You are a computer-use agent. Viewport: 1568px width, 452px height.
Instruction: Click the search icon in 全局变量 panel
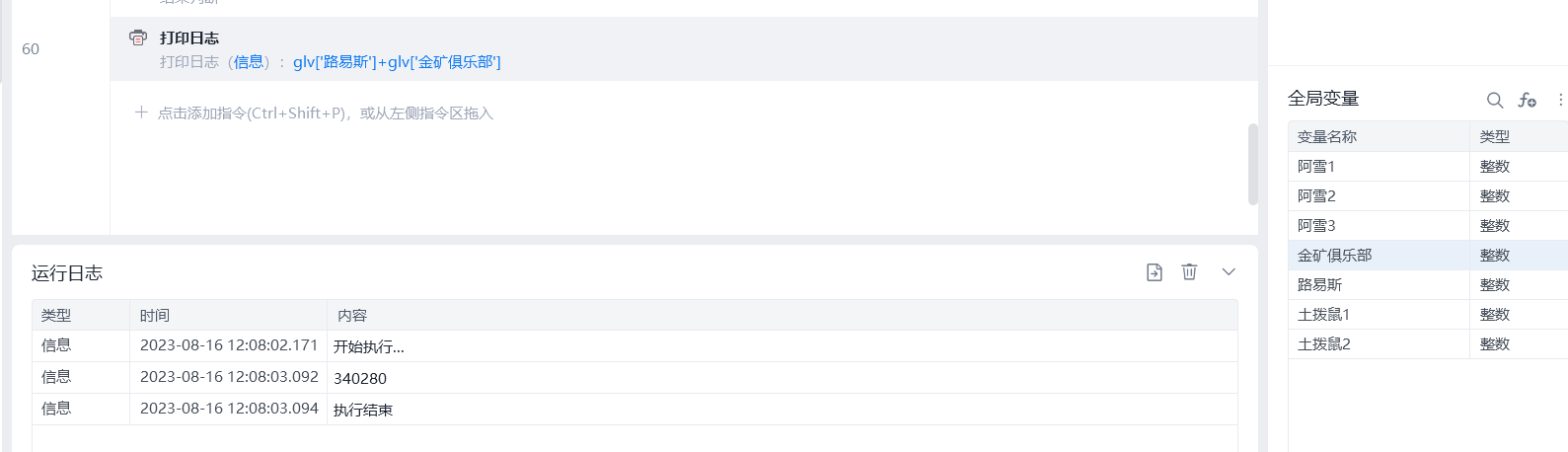(1495, 100)
